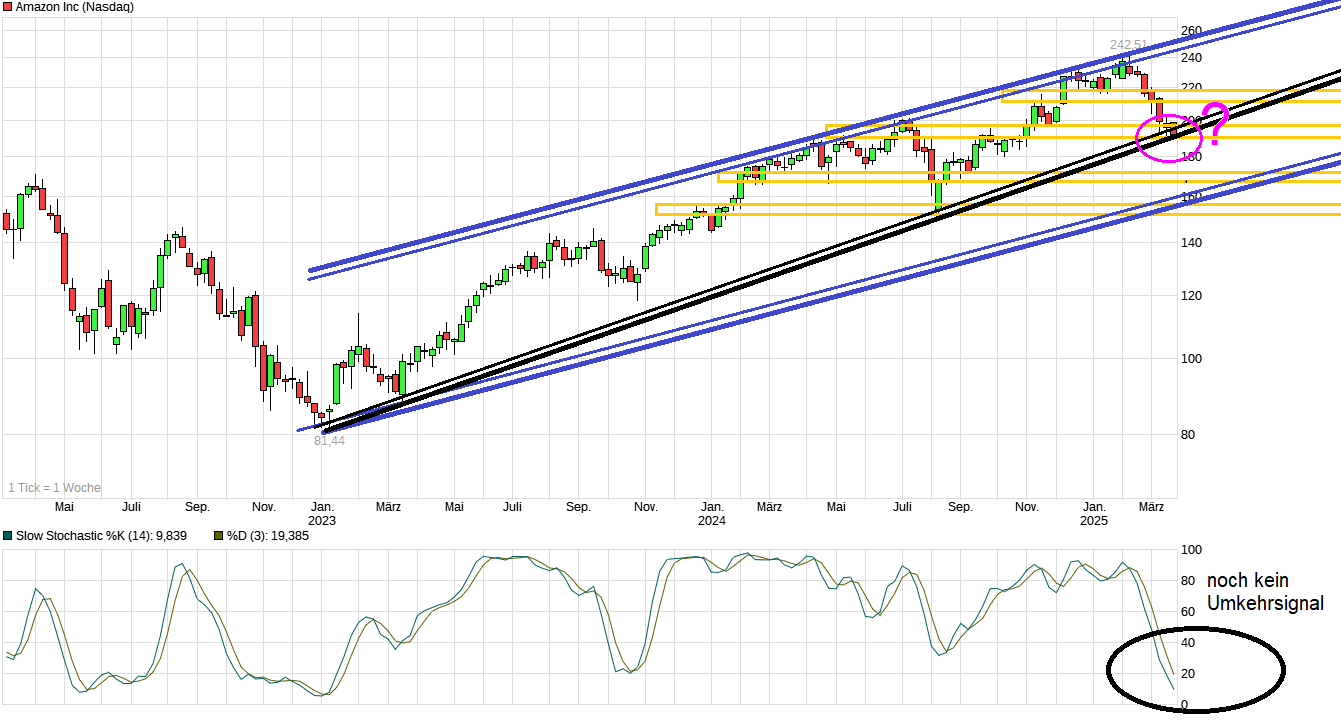Click the '1 Tick = 1 Woche' label
The height and width of the screenshot is (725, 1341).
tap(55, 488)
